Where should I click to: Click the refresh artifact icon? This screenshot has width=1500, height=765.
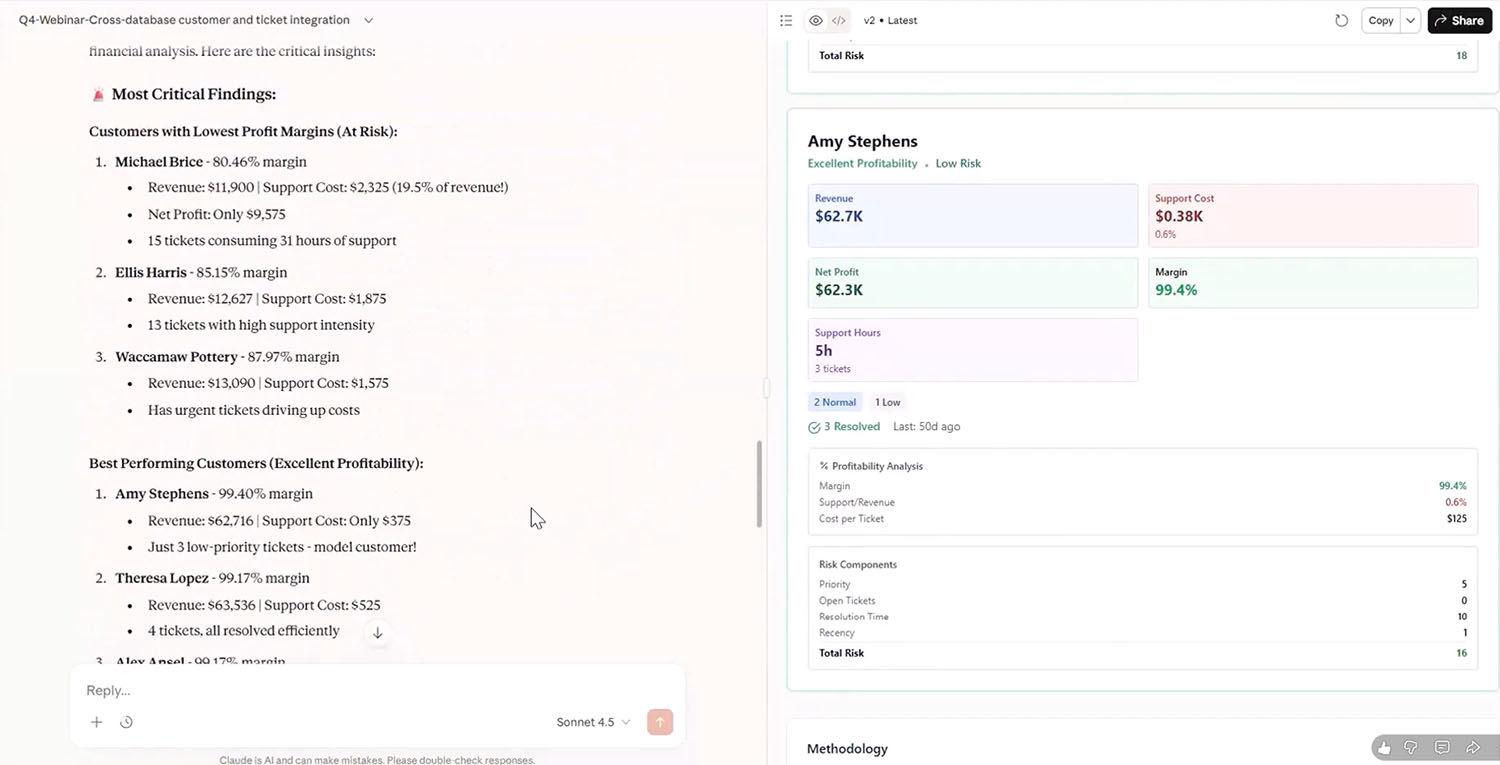pyautogui.click(x=1341, y=21)
